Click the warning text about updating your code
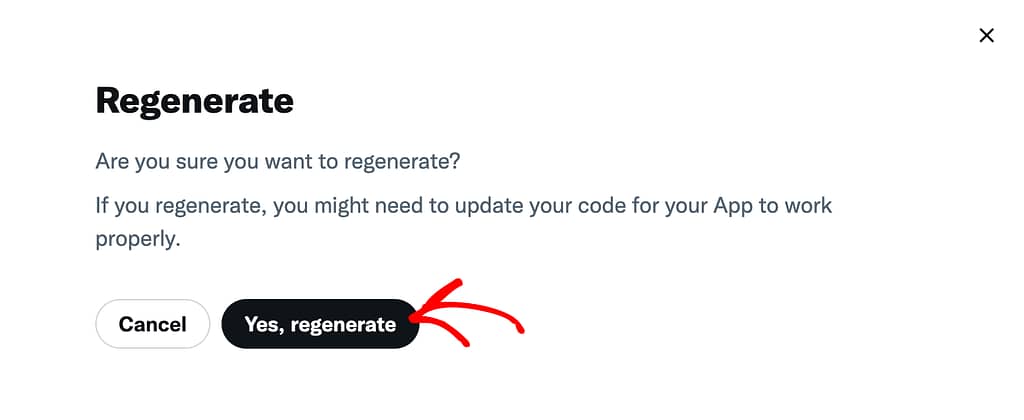Viewport: 1024px width, 420px height. [x=464, y=222]
